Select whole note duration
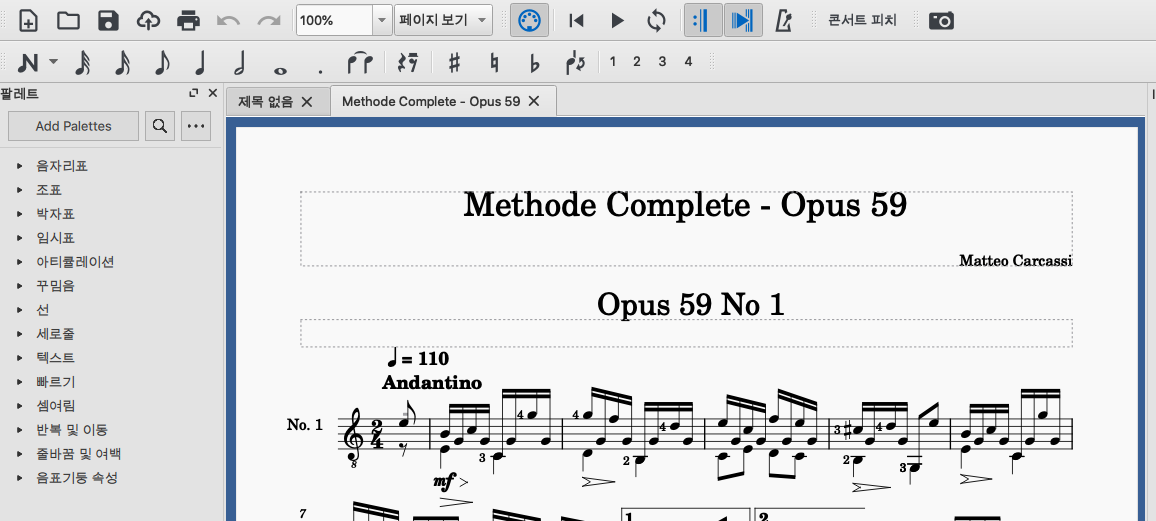Screen dimensions: 1156x521 [x=279, y=70]
